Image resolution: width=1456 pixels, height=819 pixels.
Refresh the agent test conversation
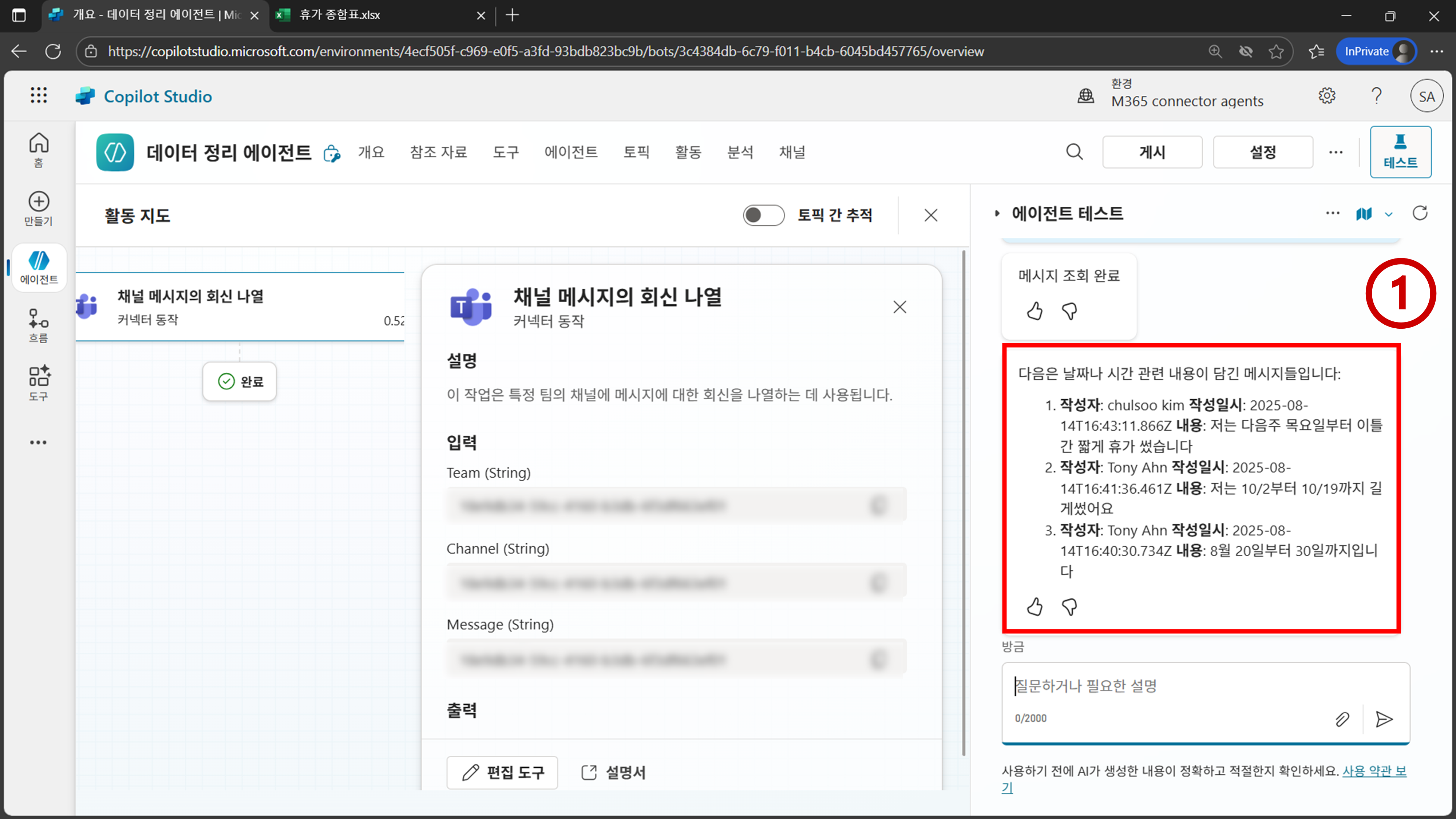coord(1420,213)
